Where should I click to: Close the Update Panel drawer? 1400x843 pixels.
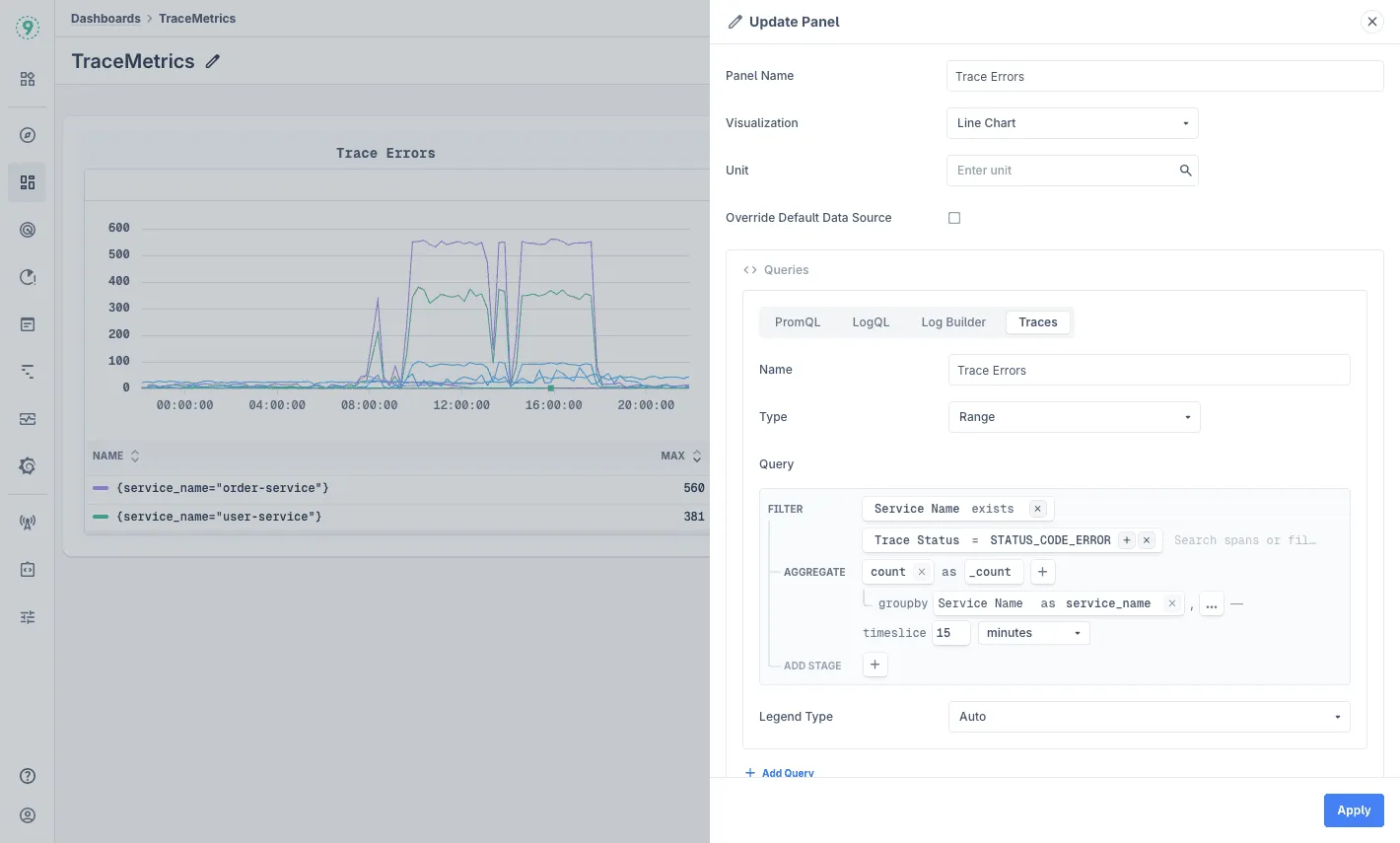[1372, 22]
